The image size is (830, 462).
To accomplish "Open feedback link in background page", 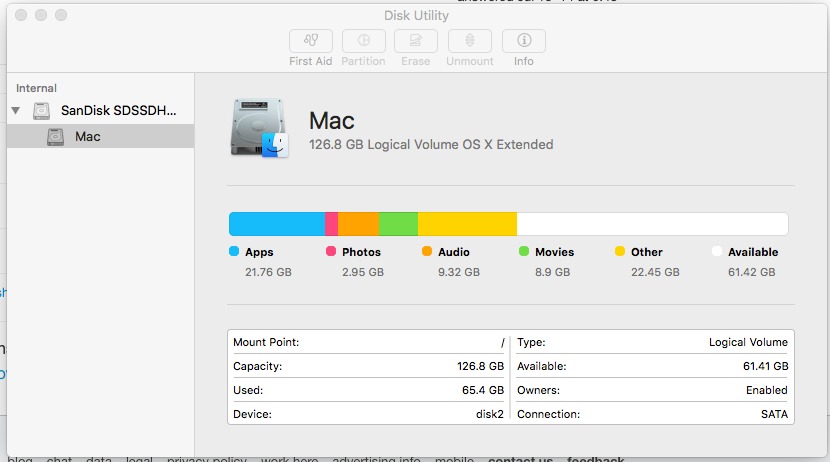I will (x=596, y=459).
